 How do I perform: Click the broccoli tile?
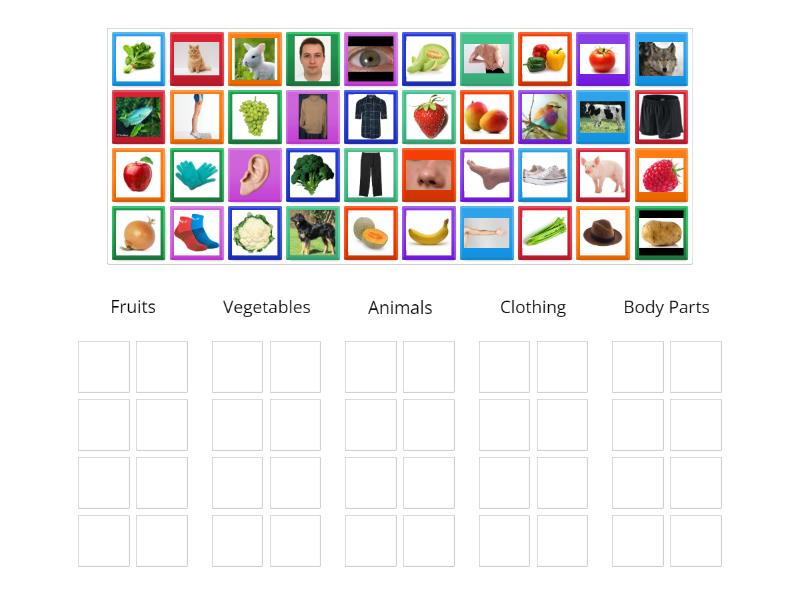point(312,175)
